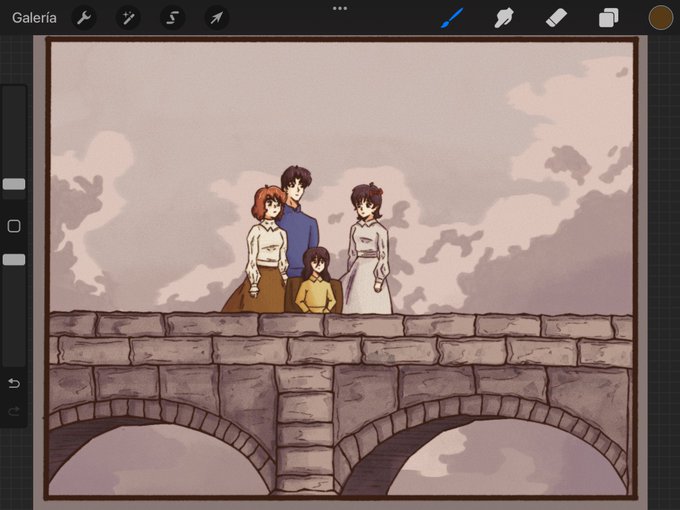Tap the undo arrow in sidebar

tap(14, 383)
